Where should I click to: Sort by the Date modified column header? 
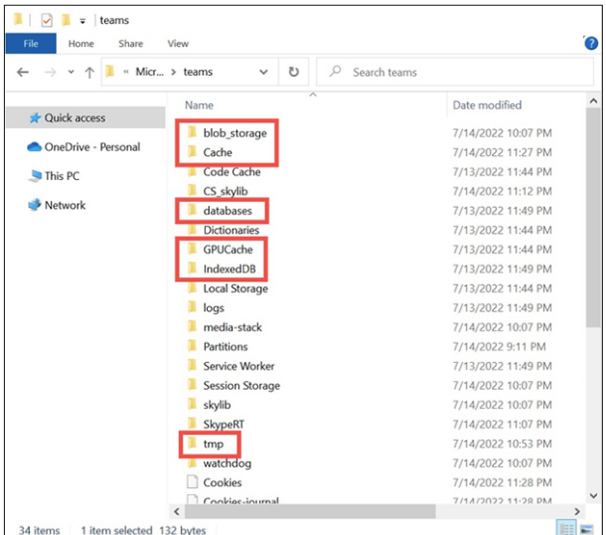[x=487, y=105]
